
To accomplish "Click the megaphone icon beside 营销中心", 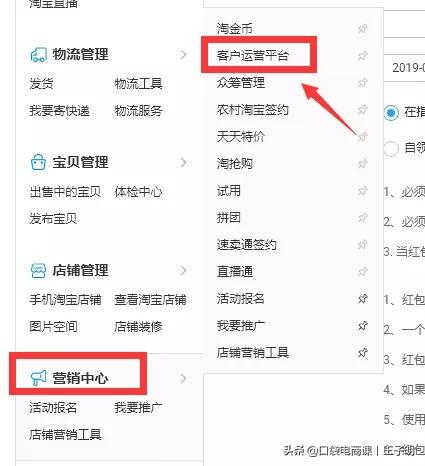I will click(38, 379).
